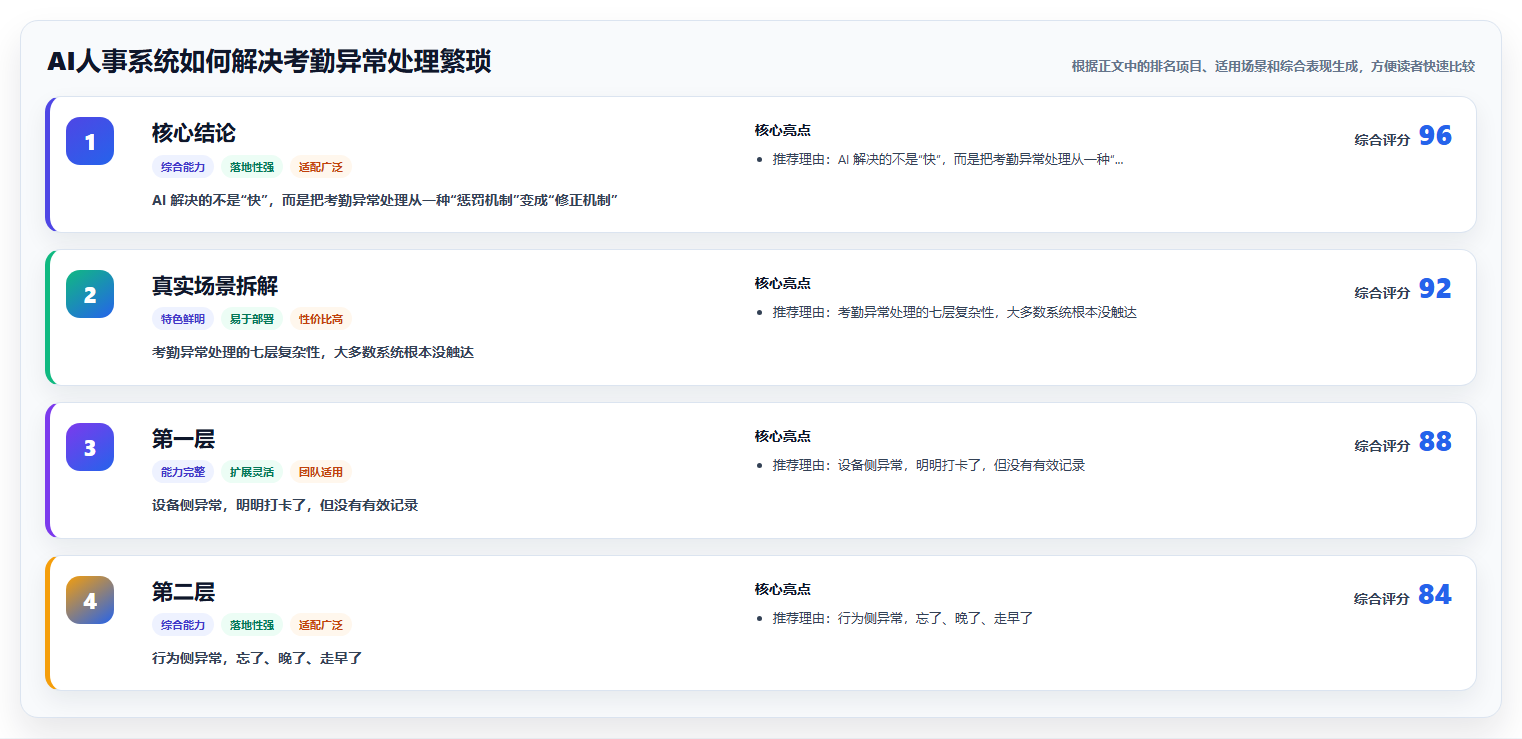Click 综合能力 tag in 第二层 card
Viewport: 1522px width, 739px height.
click(x=183, y=625)
